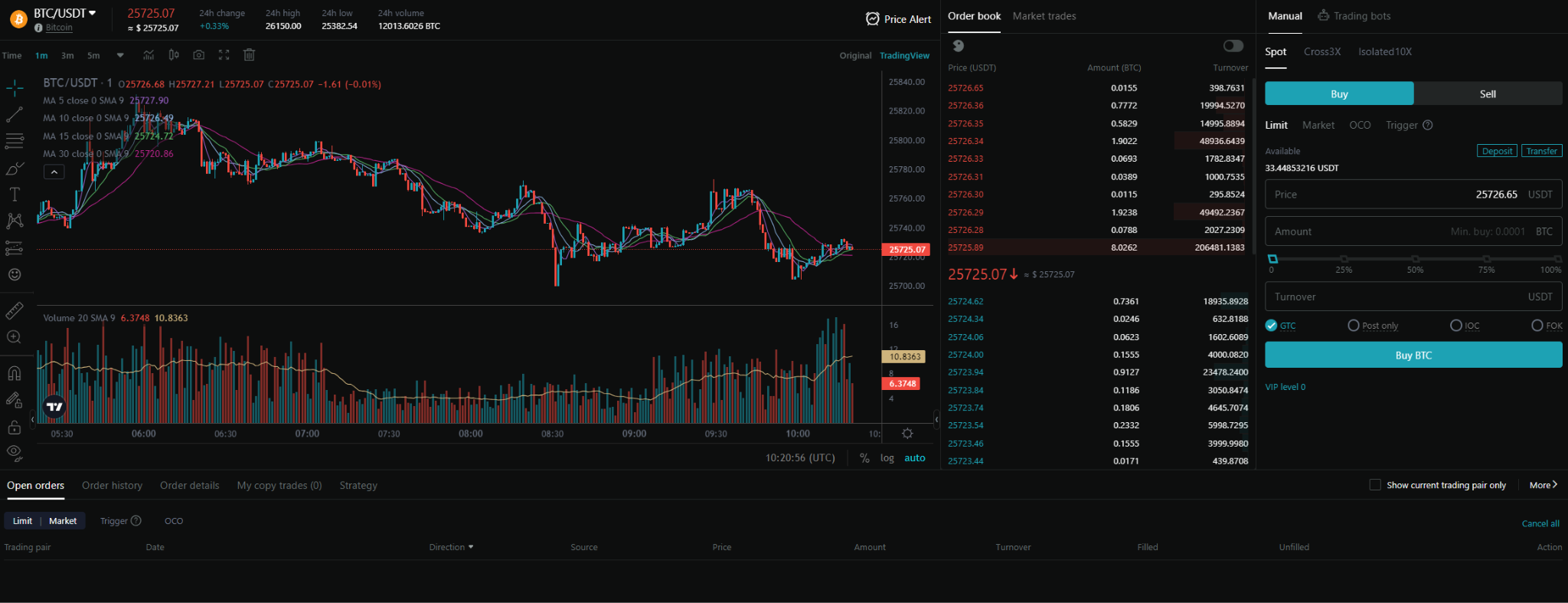Enter fullscreen chart mode
The height and width of the screenshot is (603, 1568).
click(224, 55)
